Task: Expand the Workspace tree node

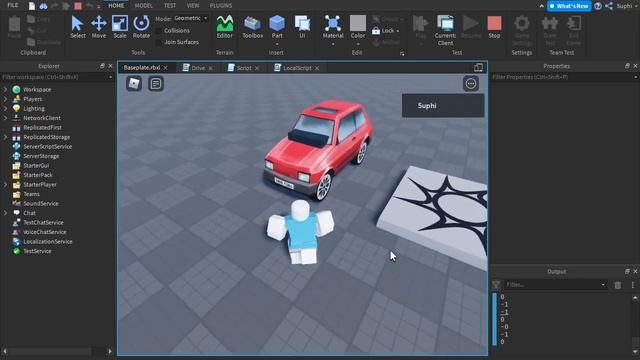Action: 6,89
